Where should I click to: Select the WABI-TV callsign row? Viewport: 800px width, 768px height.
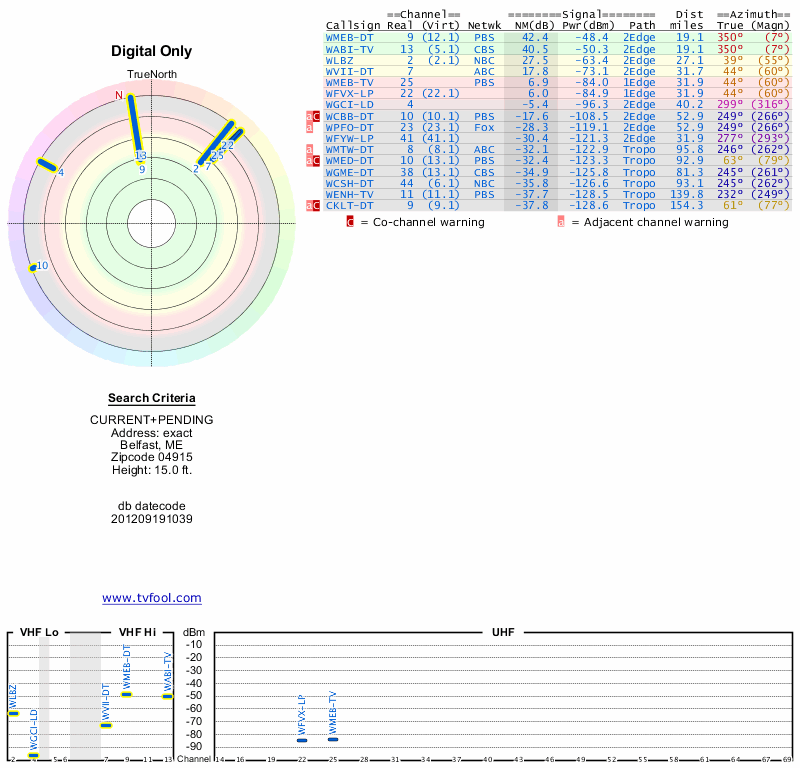349,48
